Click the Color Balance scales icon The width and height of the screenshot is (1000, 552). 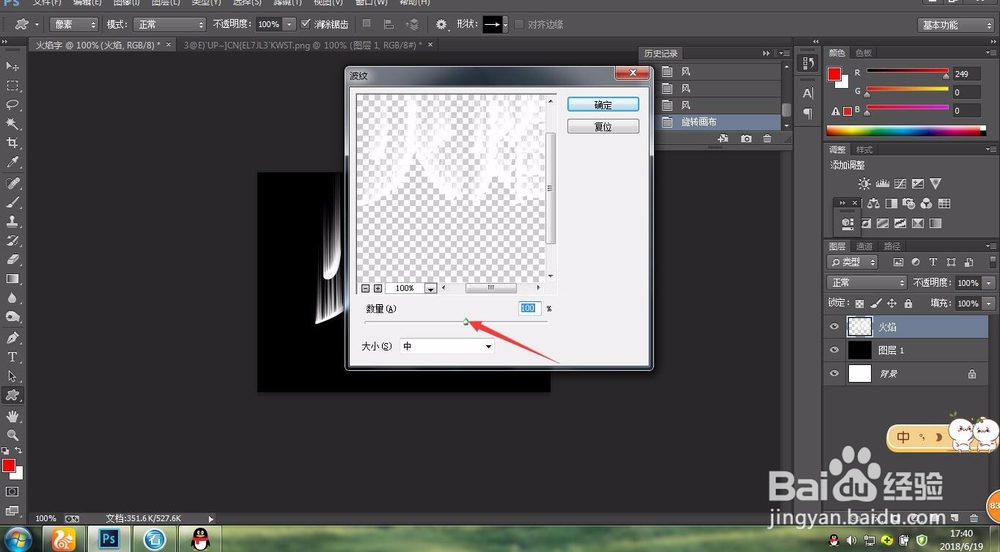click(874, 203)
